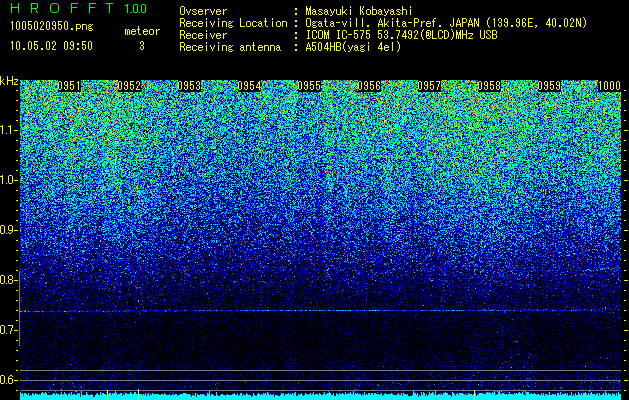Click the cyan intensity strip at the bottom
The width and height of the screenshot is (629, 400).
[320, 397]
